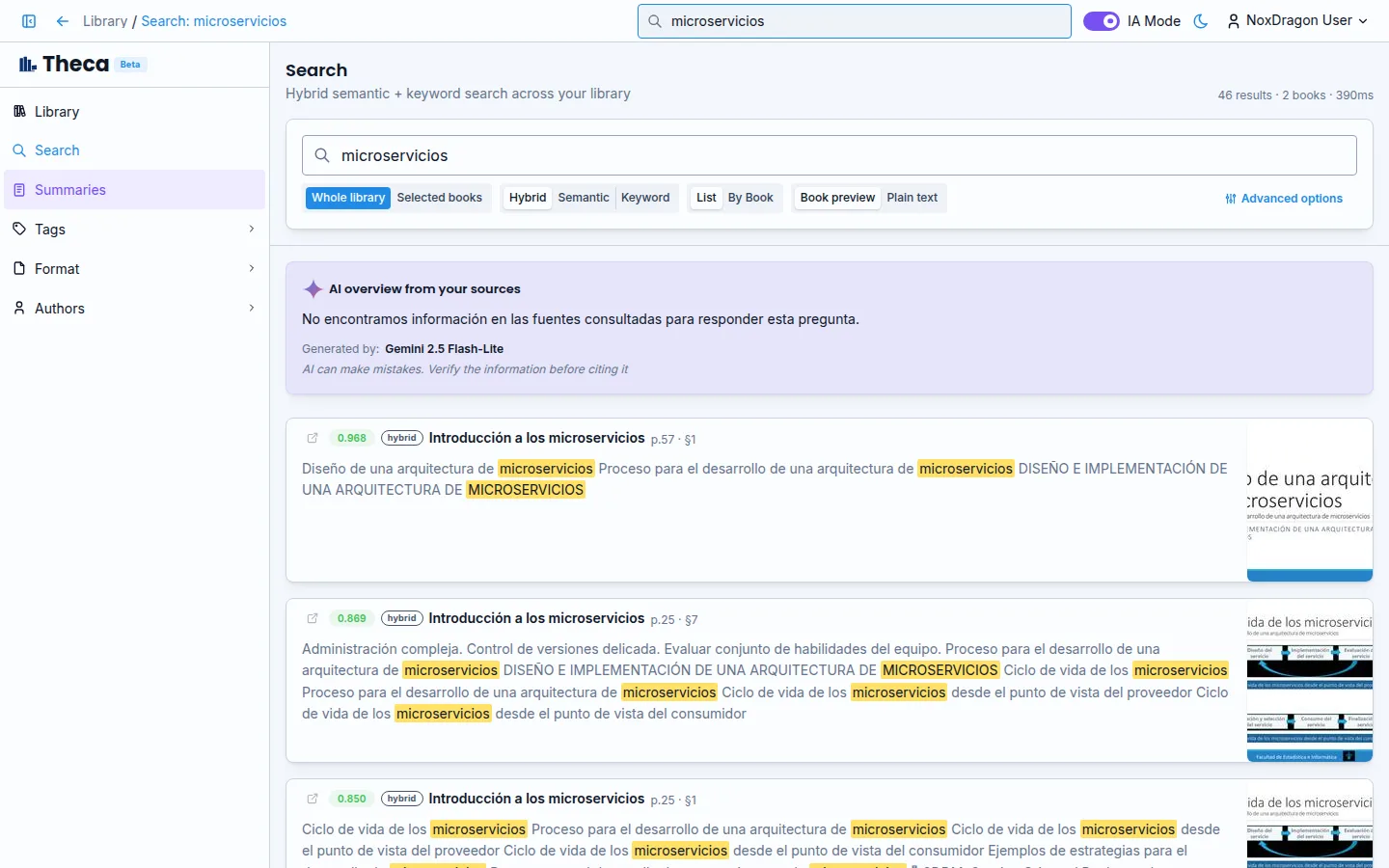Switch to Keyword search mode
The height and width of the screenshot is (868, 1389).
[645, 198]
